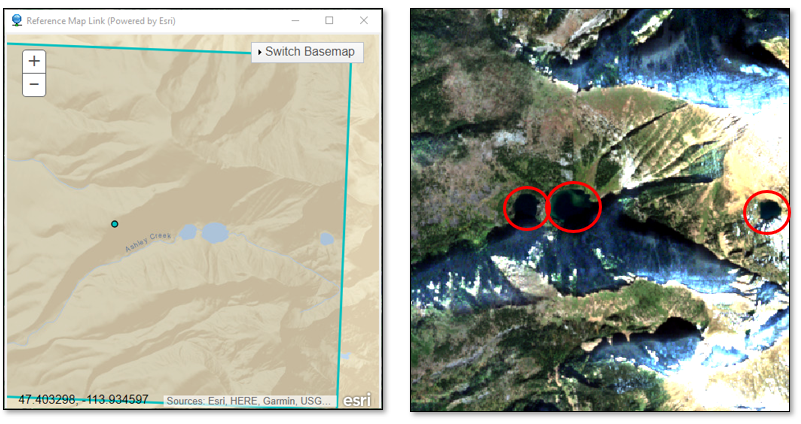Click small lake left of the largest lake
801x424 pixels.
[x=187, y=232]
